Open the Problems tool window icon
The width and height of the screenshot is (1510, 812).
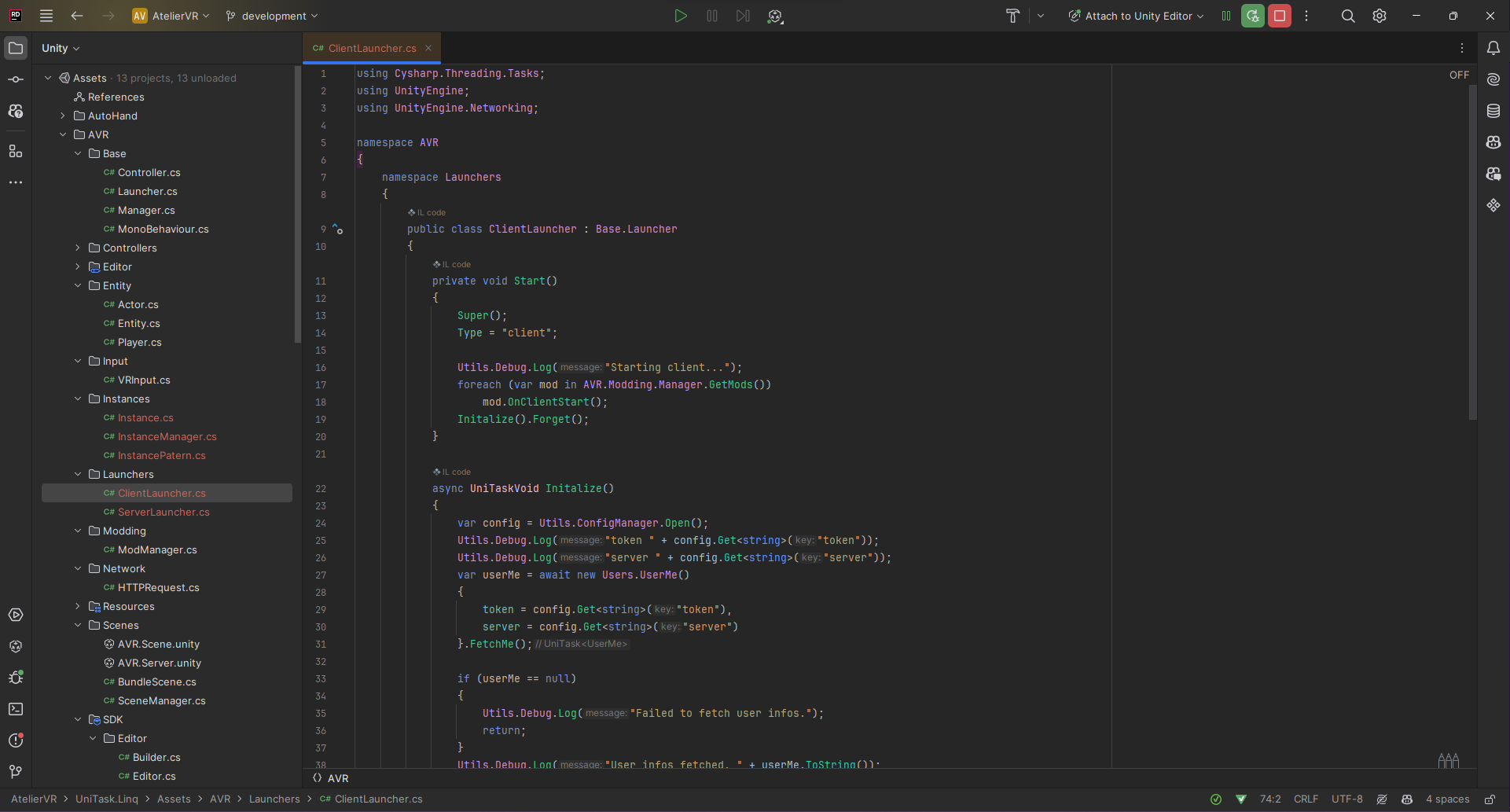16,740
